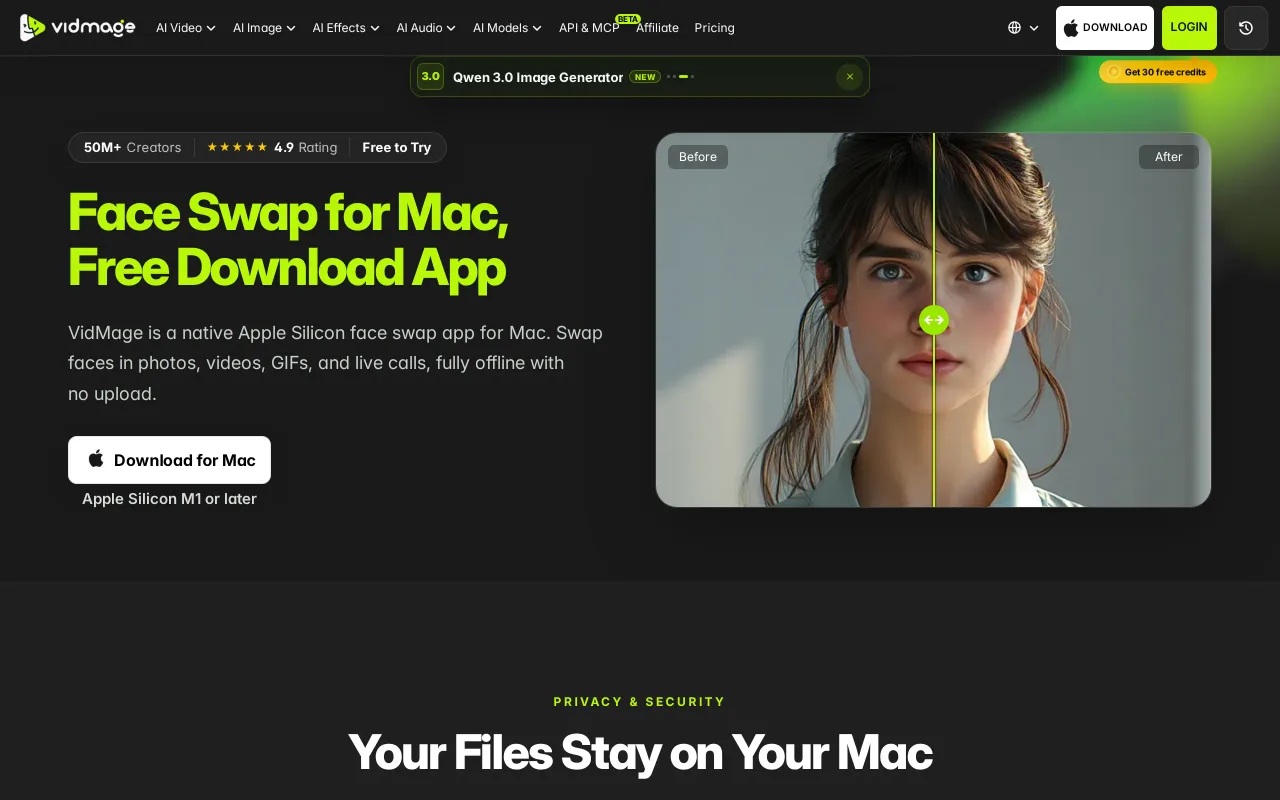1280x800 pixels.
Task: Open the Qwen 3.0 Image Generator banner
Action: click(x=640, y=77)
